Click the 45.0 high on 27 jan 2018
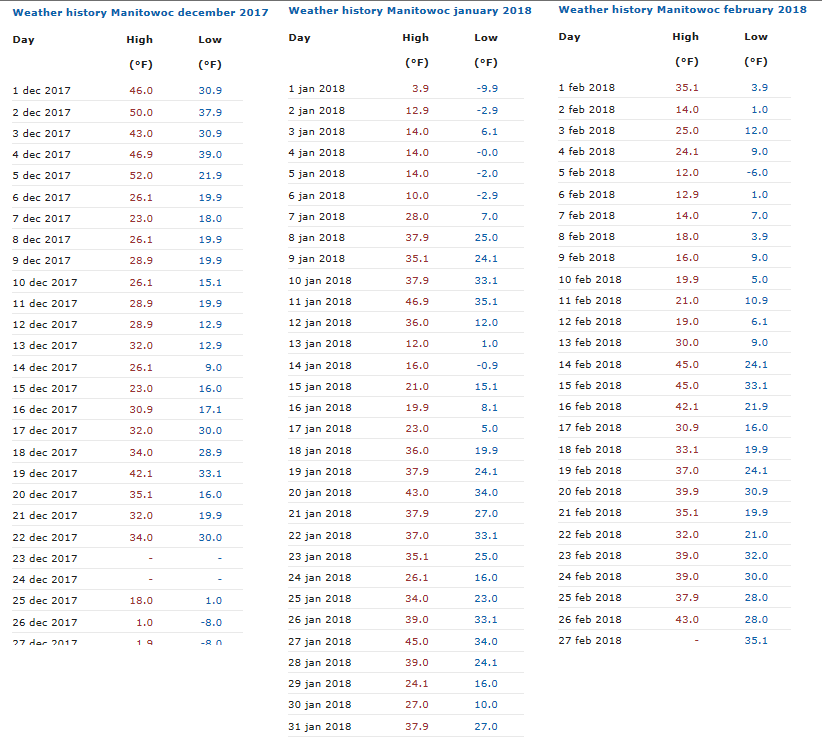Viewport: 822px width, 744px height. [x=417, y=641]
